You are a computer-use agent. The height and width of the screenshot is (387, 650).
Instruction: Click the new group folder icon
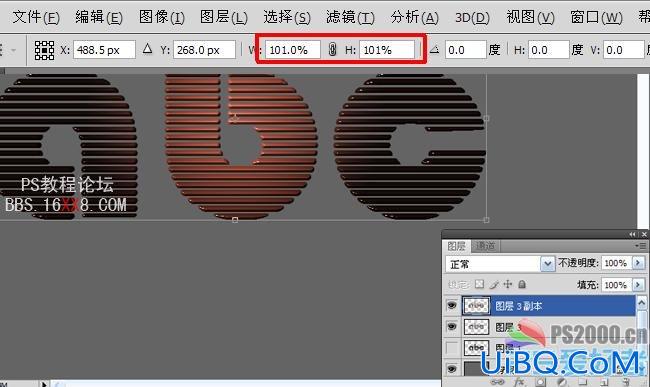click(x=583, y=382)
